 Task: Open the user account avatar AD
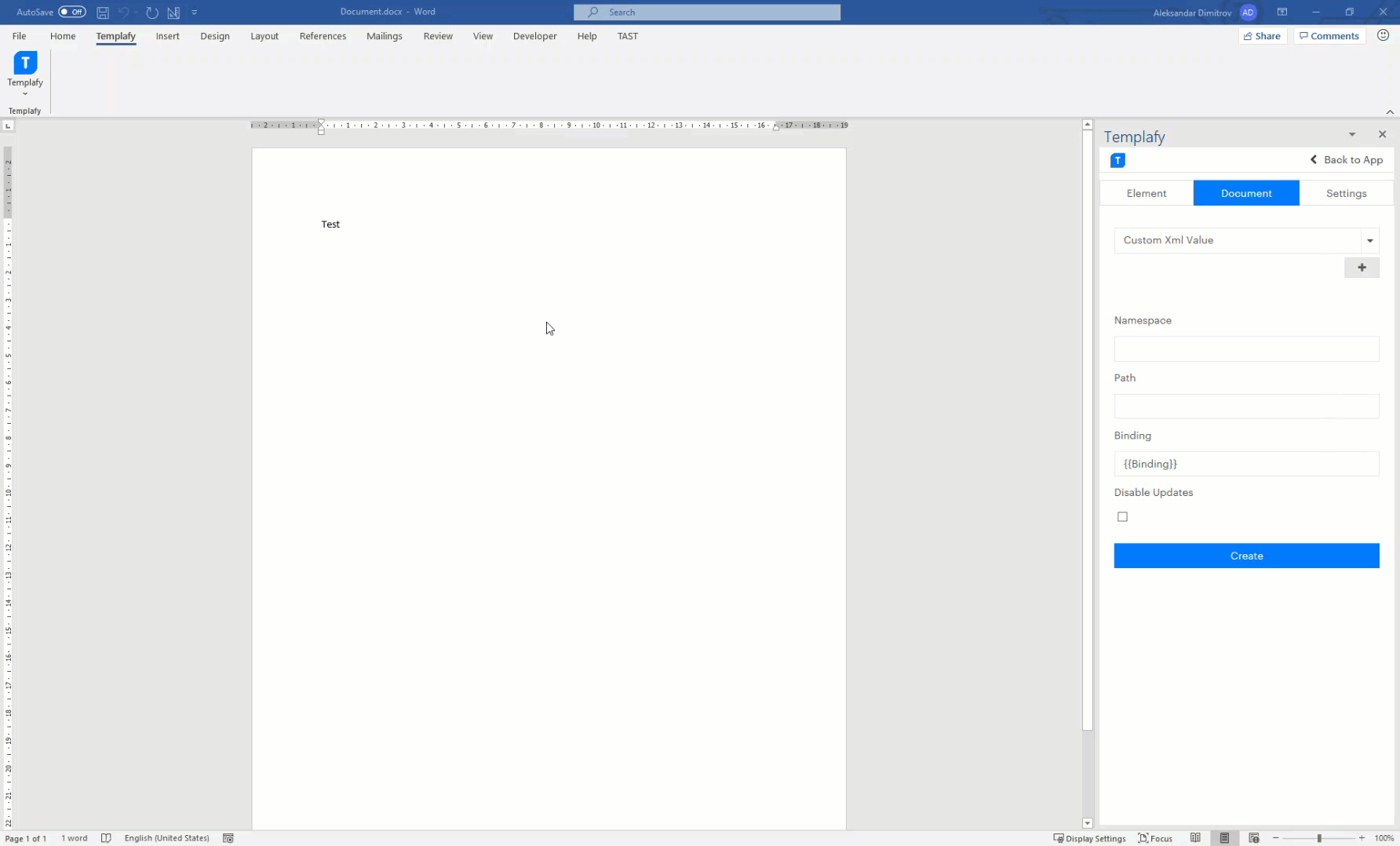[x=1248, y=13]
